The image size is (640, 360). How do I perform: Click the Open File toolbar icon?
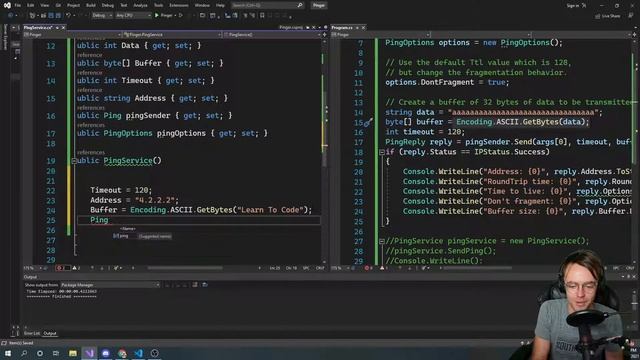[x=44, y=16]
